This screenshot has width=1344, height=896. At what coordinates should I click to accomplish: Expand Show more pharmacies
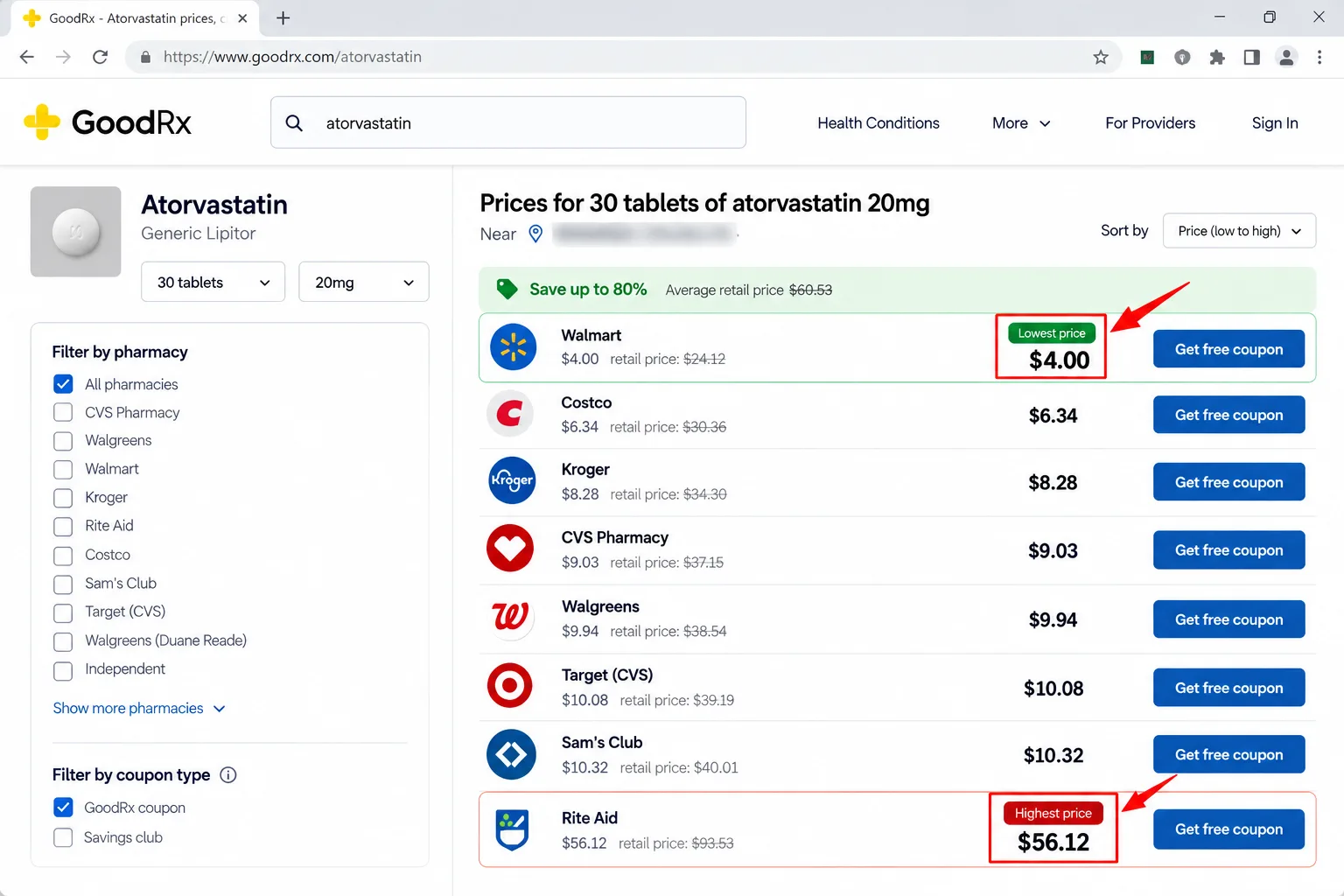138,708
